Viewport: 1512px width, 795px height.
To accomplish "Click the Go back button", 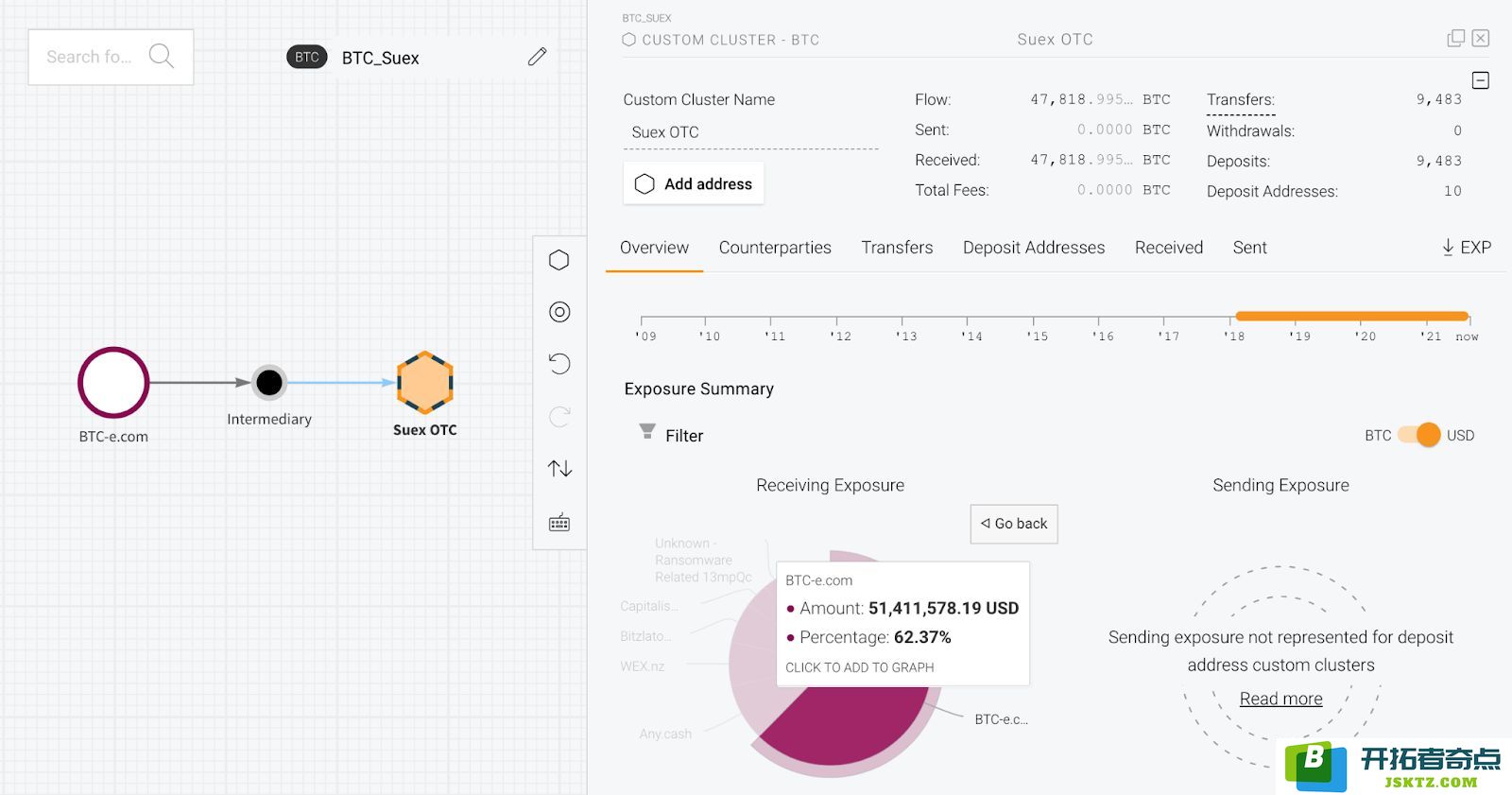I will click(1014, 524).
